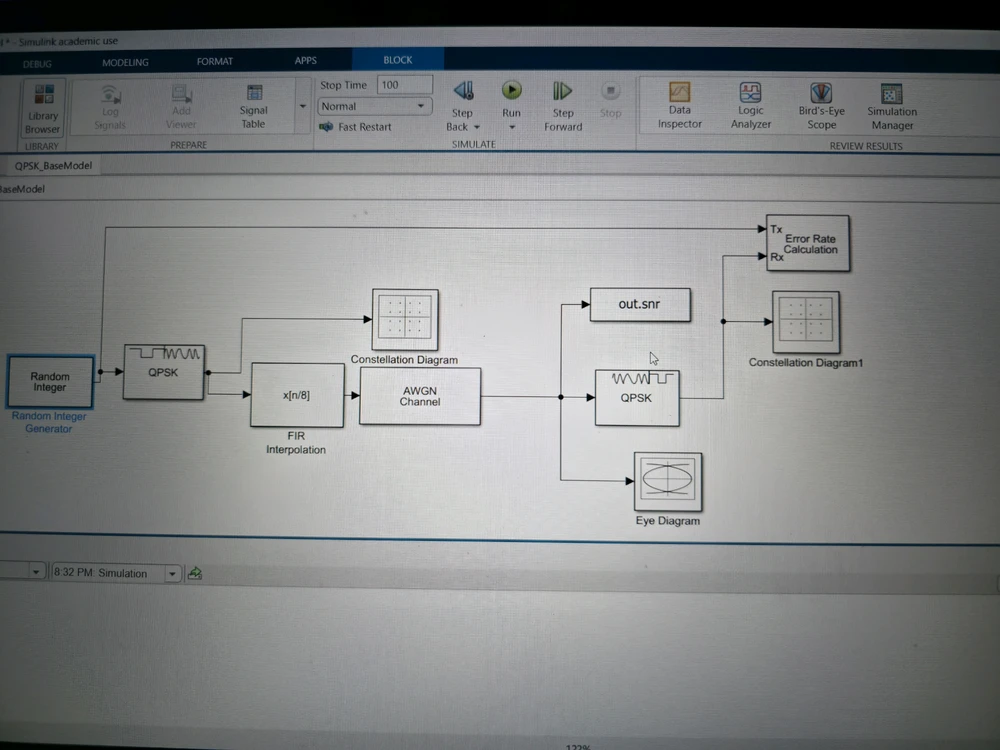
Task: Open the Bird's-Eye Scope
Action: tap(821, 104)
